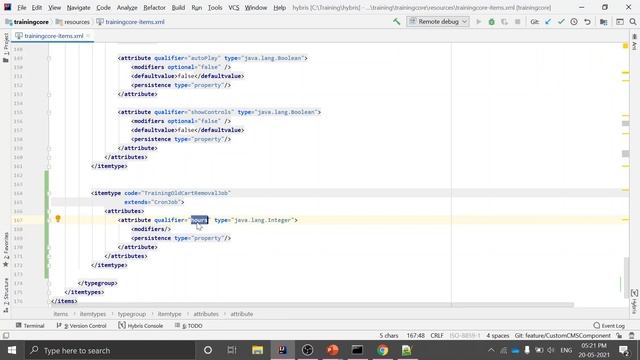The image size is (640, 360).
Task: Click the tool window quick access icon bottom-left
Action: tap(6, 336)
